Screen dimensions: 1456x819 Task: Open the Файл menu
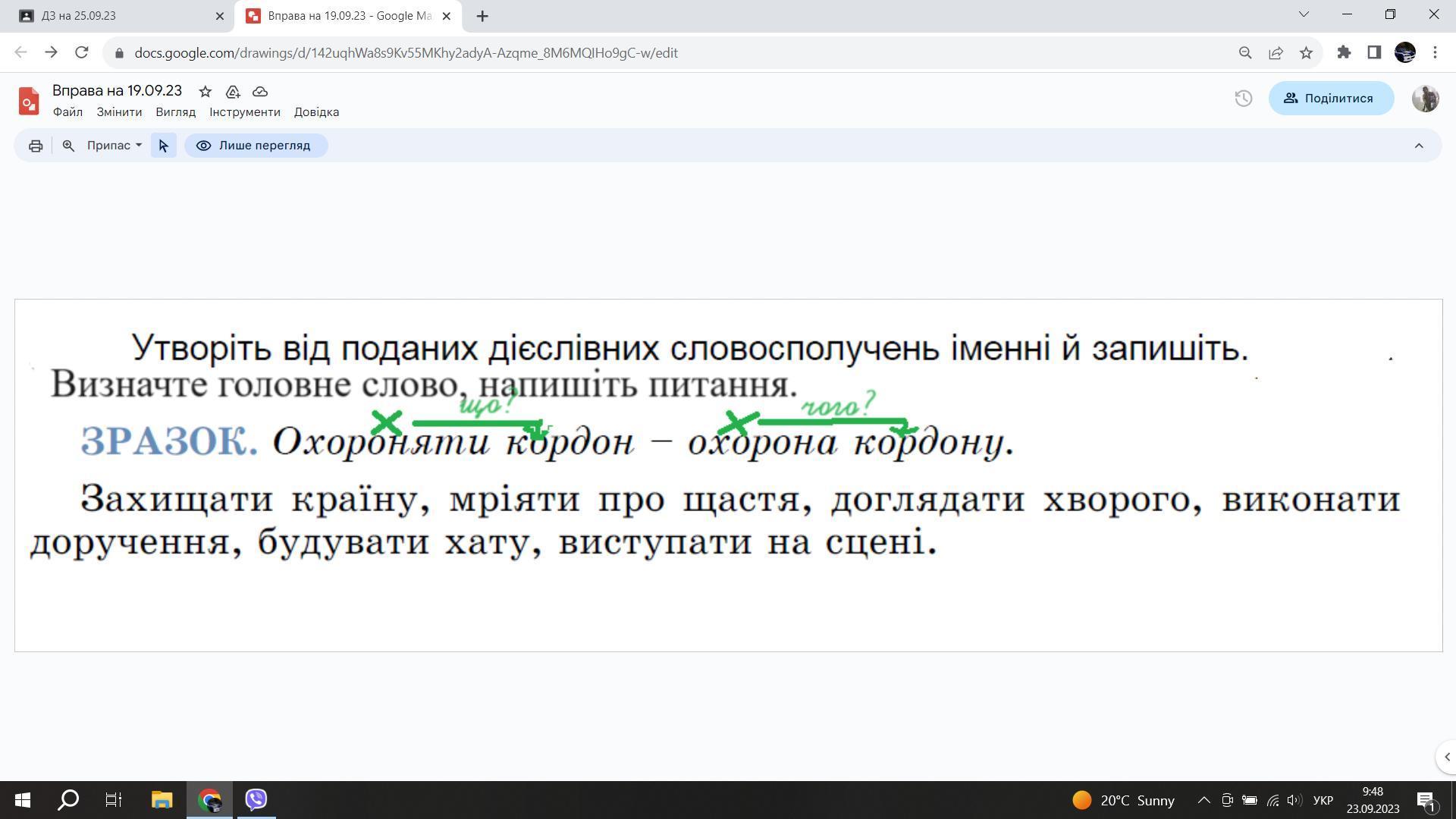click(x=67, y=112)
